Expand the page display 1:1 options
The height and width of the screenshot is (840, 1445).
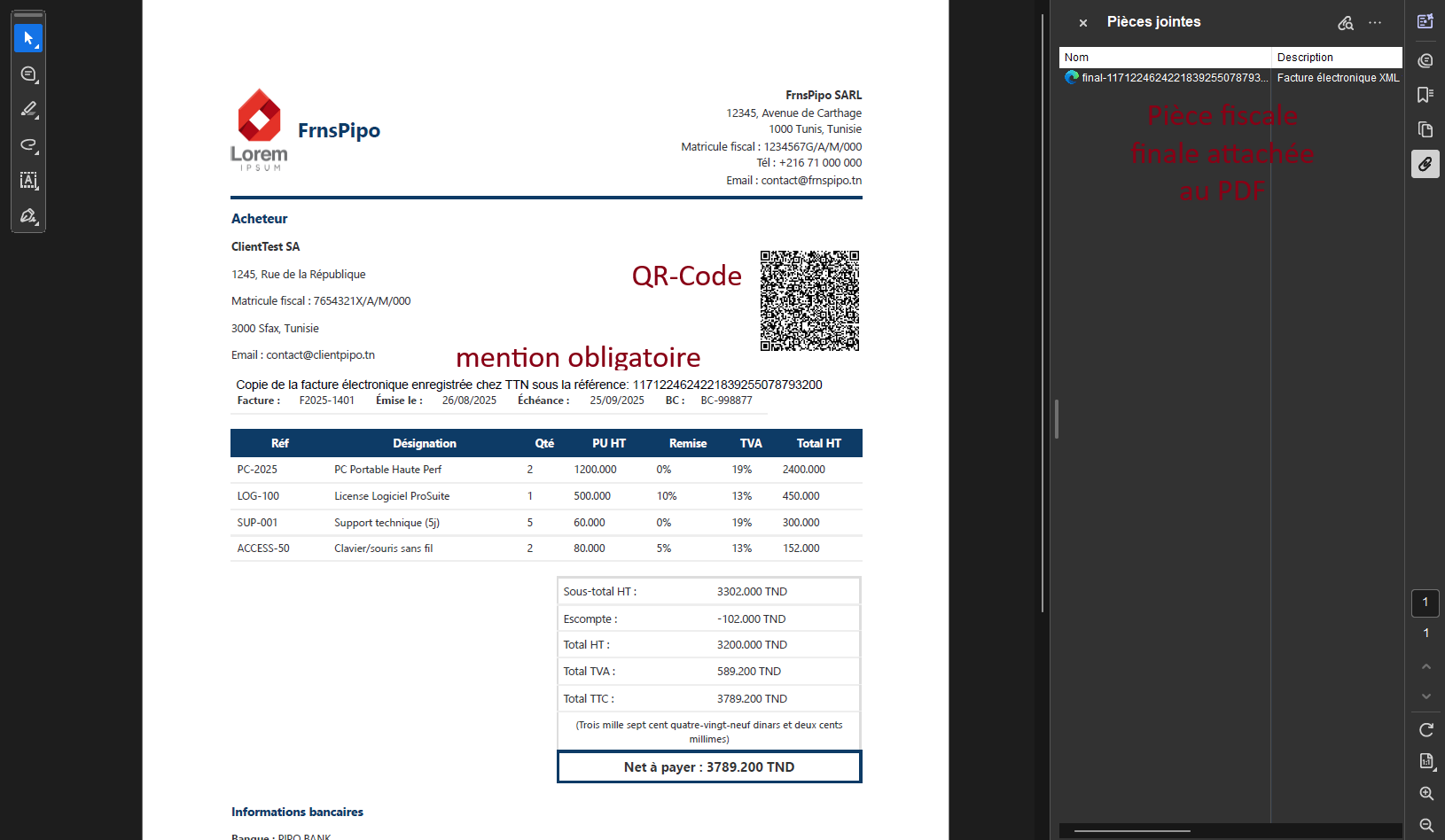[x=1425, y=761]
